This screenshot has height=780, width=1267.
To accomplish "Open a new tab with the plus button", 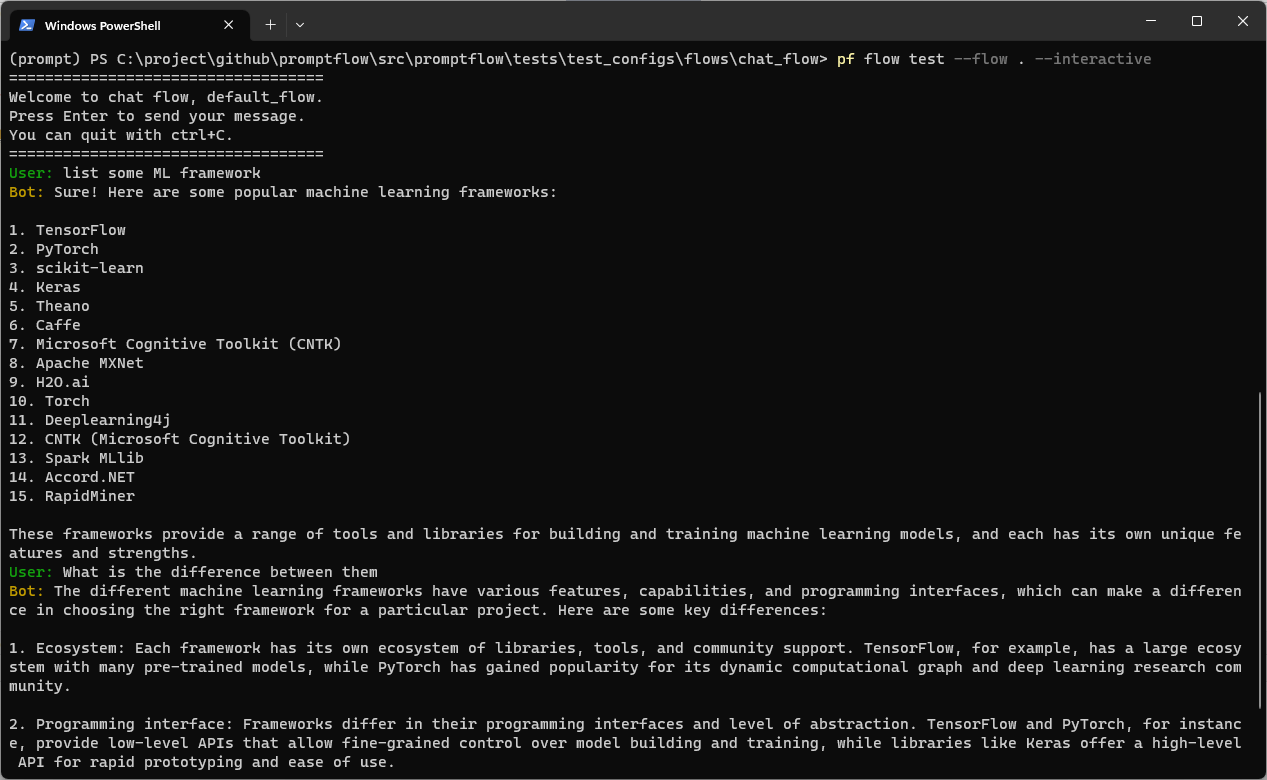I will (270, 24).
